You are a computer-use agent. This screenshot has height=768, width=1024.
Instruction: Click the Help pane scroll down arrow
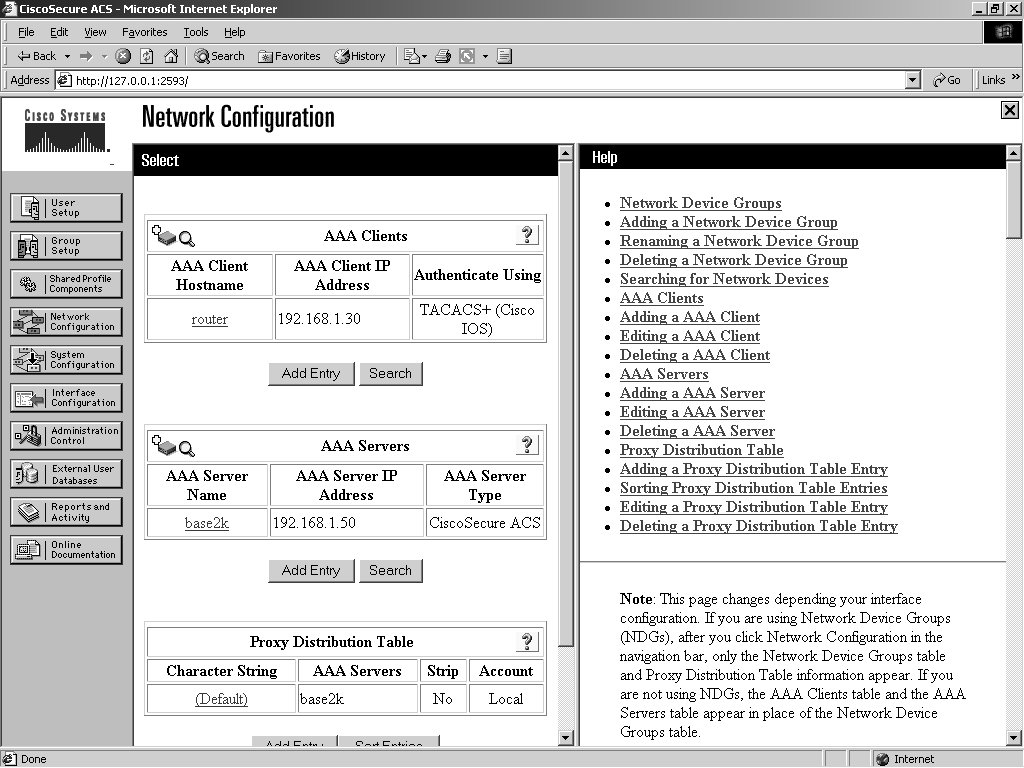click(x=1014, y=739)
